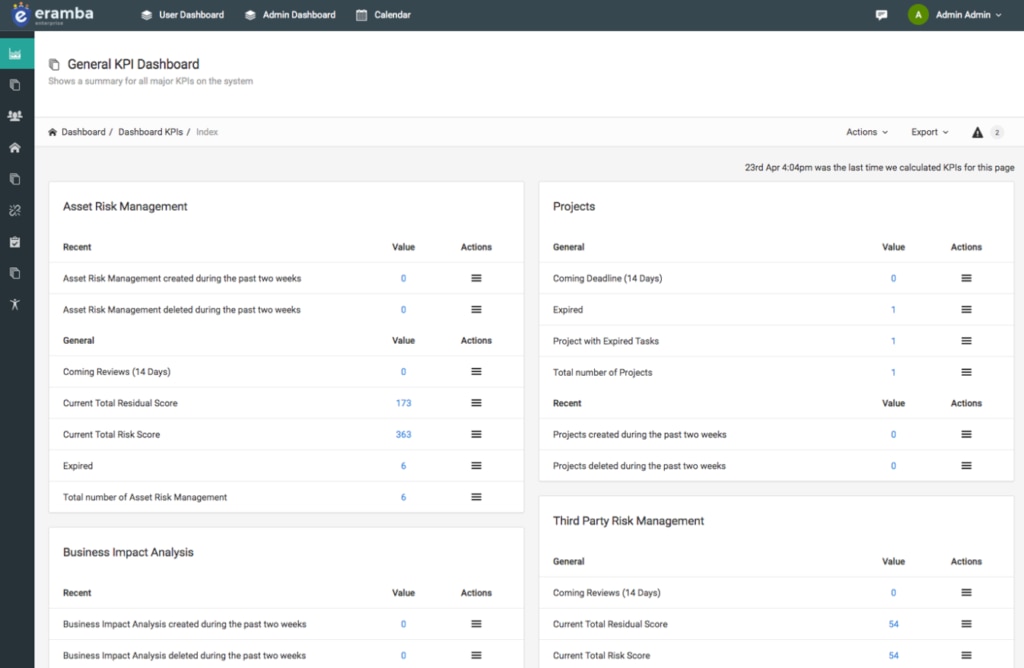
Task: Click the Projects section heading
Action: (574, 206)
